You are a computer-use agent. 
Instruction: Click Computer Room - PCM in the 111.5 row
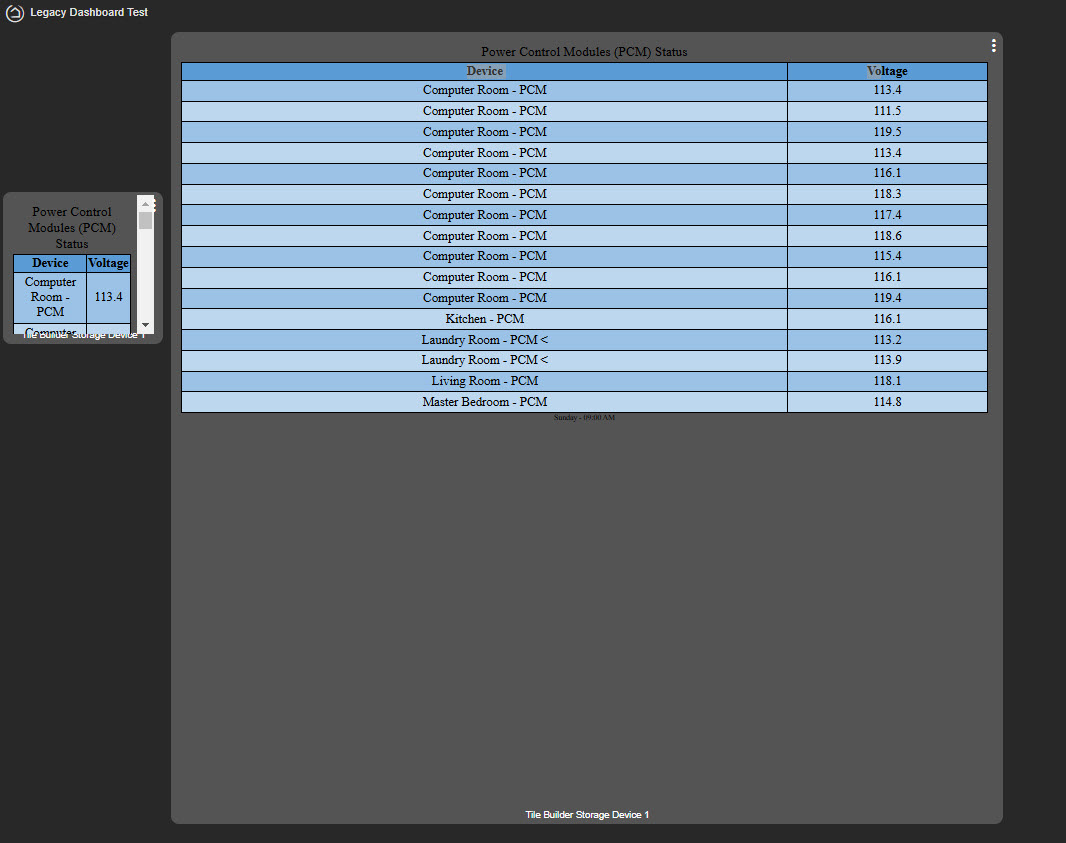tap(484, 111)
